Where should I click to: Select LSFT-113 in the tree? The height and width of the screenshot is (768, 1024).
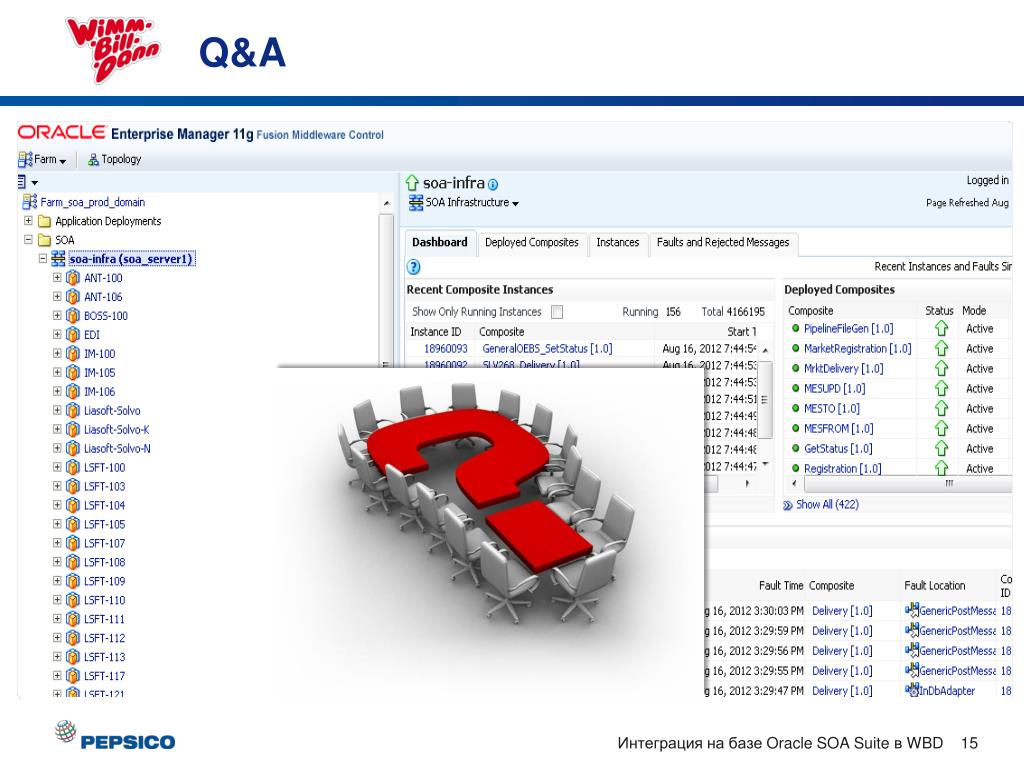(x=104, y=657)
